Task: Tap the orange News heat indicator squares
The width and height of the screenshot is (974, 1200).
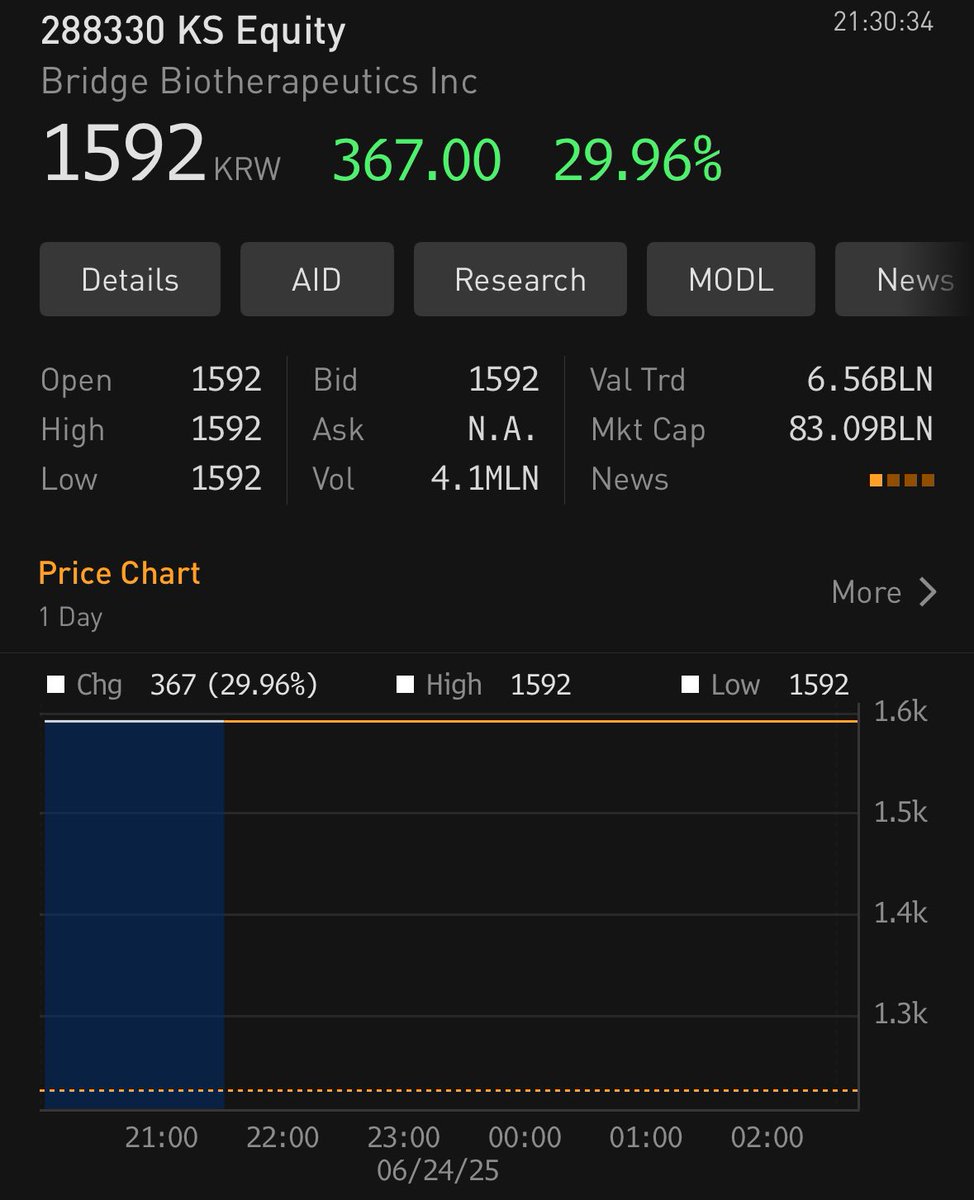Action: click(902, 480)
